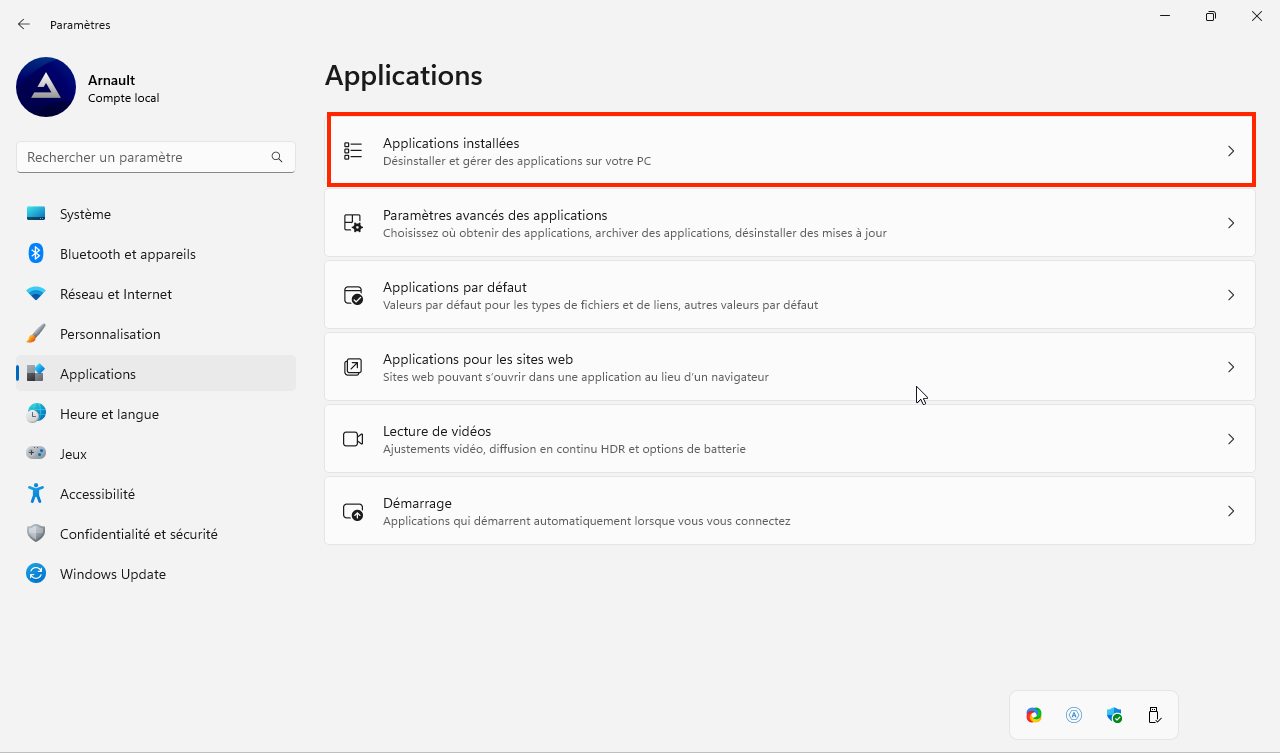This screenshot has width=1280, height=753.
Task: Expand Applications pour les sites web row chevron
Action: pos(1231,367)
